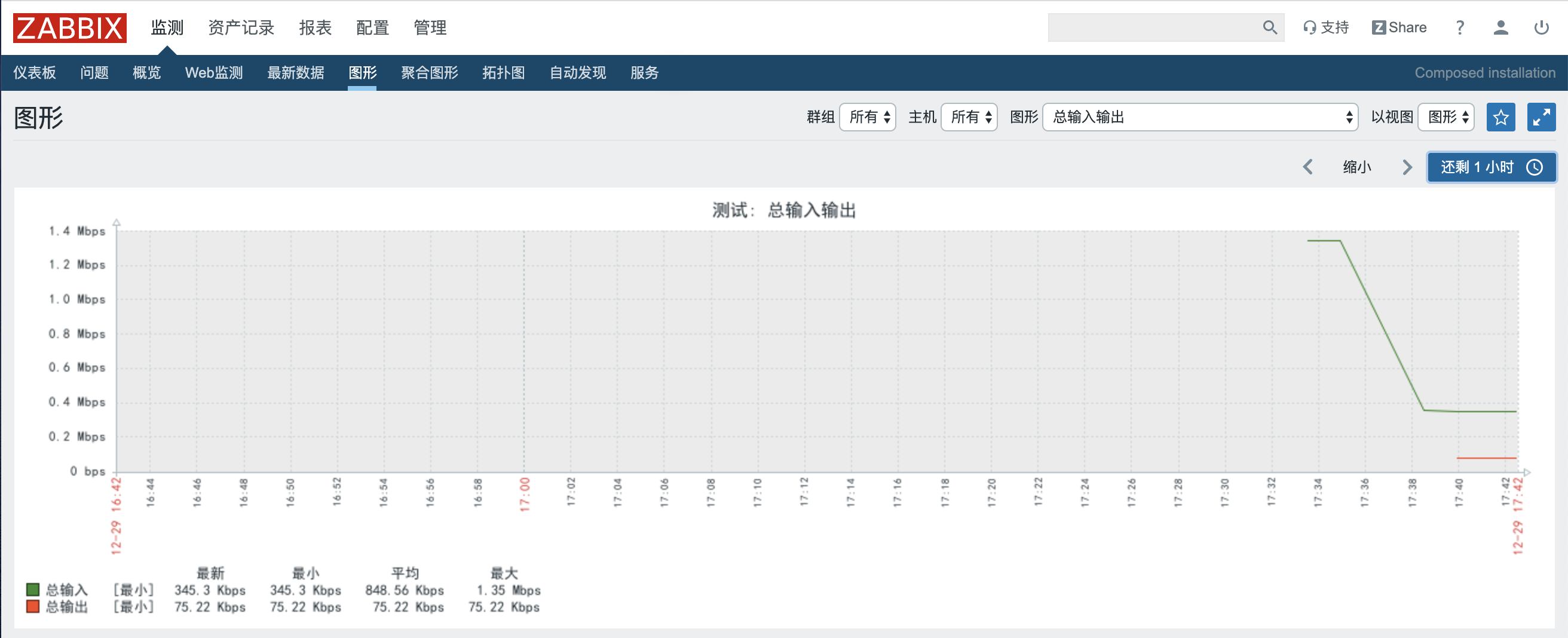Click the Composed installation text
The width and height of the screenshot is (1568, 638).
pyautogui.click(x=1484, y=72)
